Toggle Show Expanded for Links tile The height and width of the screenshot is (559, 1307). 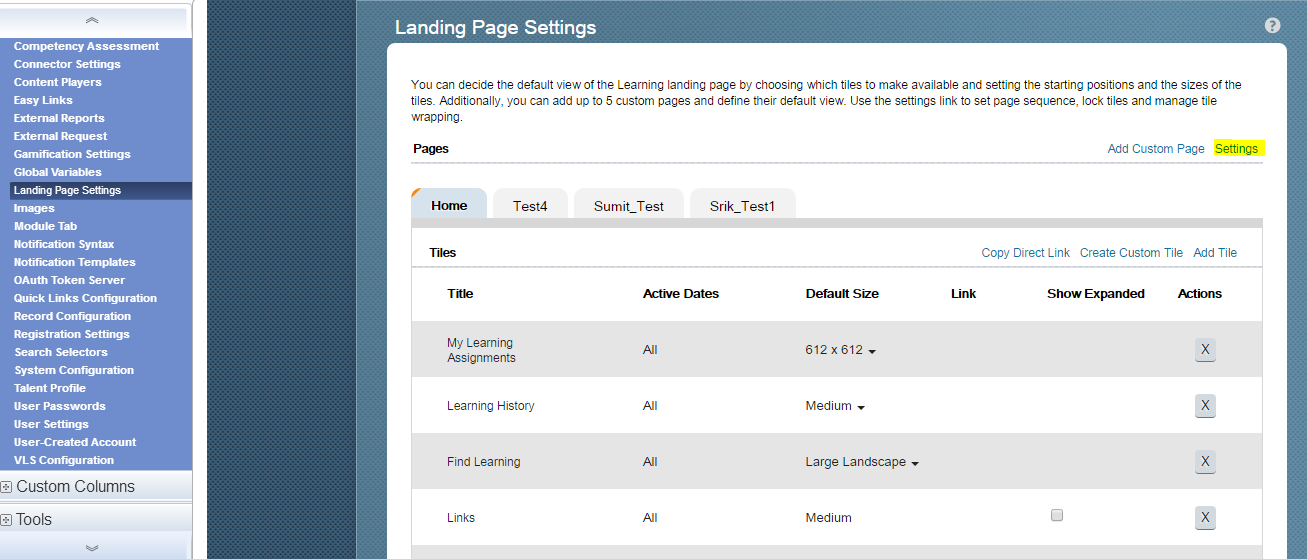point(1057,515)
